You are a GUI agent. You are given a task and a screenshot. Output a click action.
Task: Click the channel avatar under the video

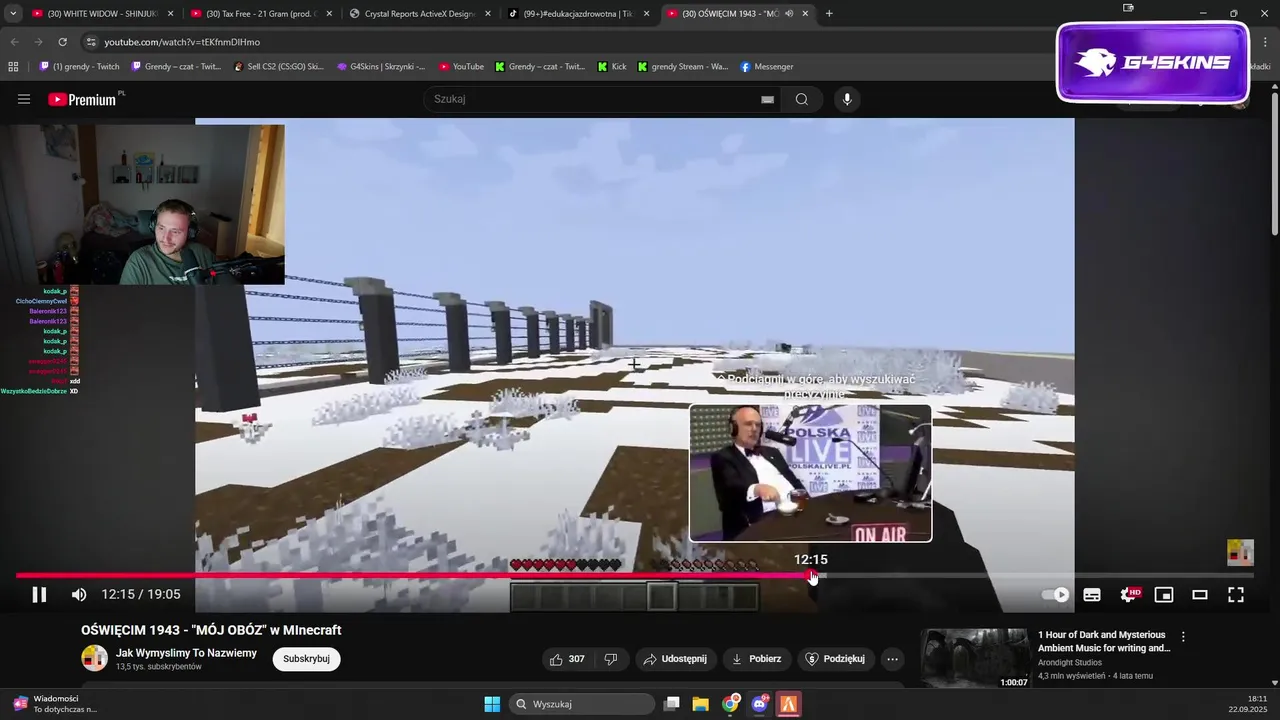[94, 658]
